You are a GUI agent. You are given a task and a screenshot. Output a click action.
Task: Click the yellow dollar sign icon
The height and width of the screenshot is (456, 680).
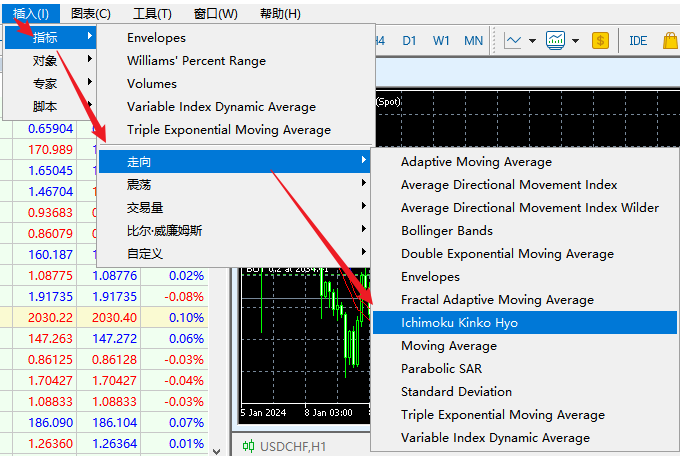click(x=600, y=41)
